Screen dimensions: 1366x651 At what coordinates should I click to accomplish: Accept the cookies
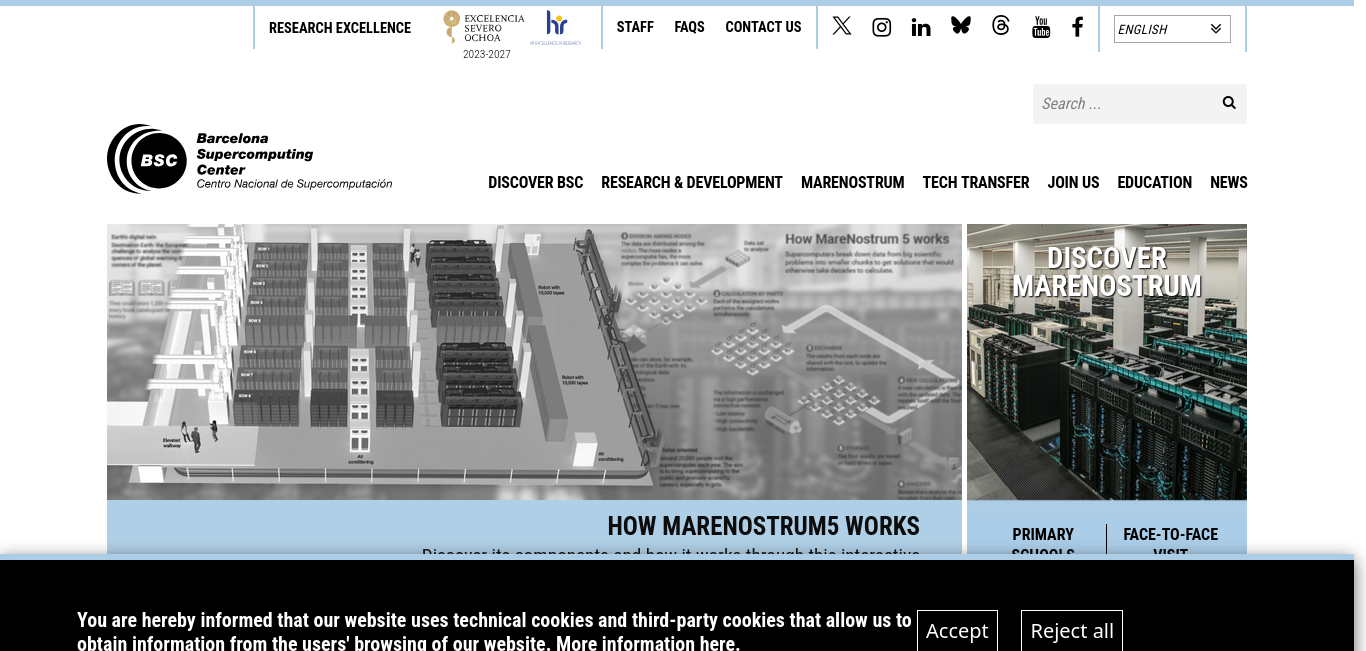click(957, 630)
